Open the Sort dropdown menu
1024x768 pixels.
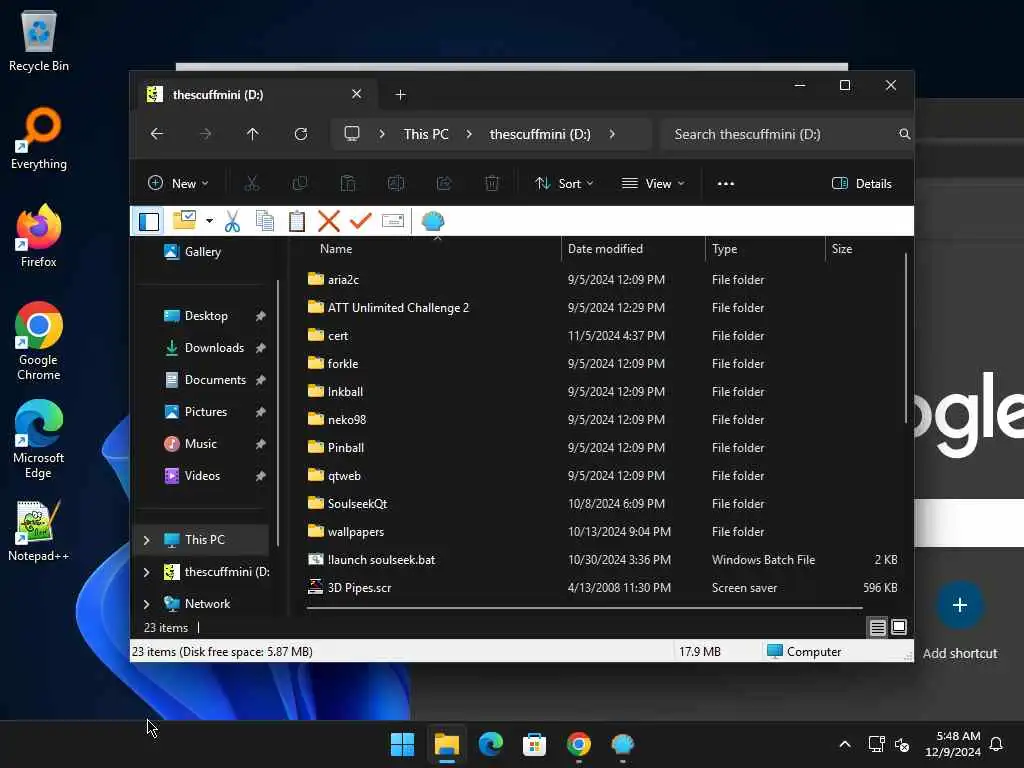[x=564, y=184]
